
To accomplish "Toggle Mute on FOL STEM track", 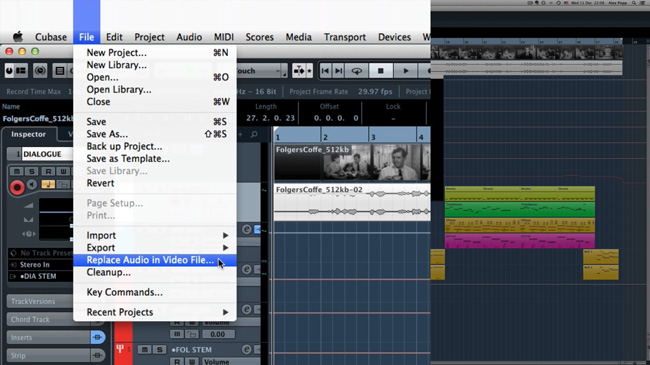I will 144,350.
